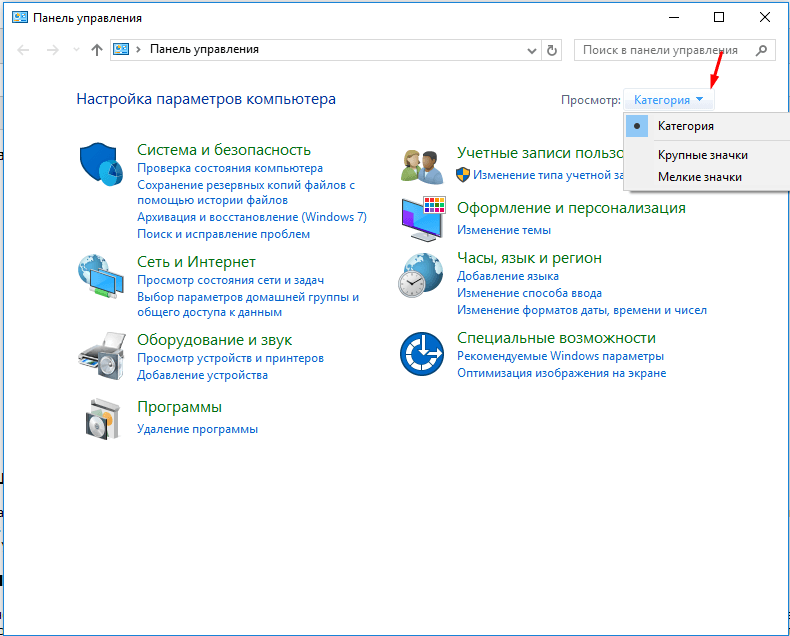Open Appearance and Personalization monitor icon
Screen dimensions: 790x636
[x=423, y=219]
